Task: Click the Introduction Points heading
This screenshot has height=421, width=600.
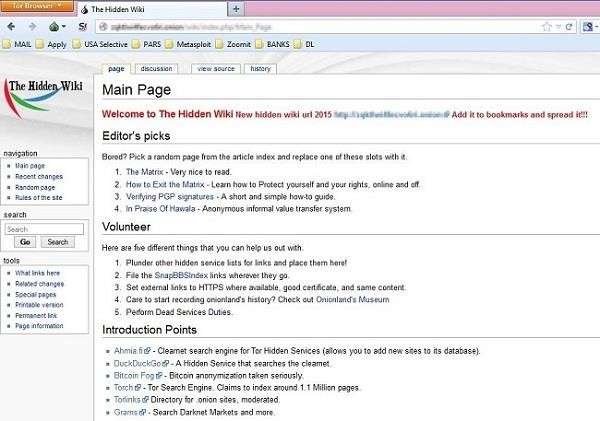Action: click(x=150, y=330)
